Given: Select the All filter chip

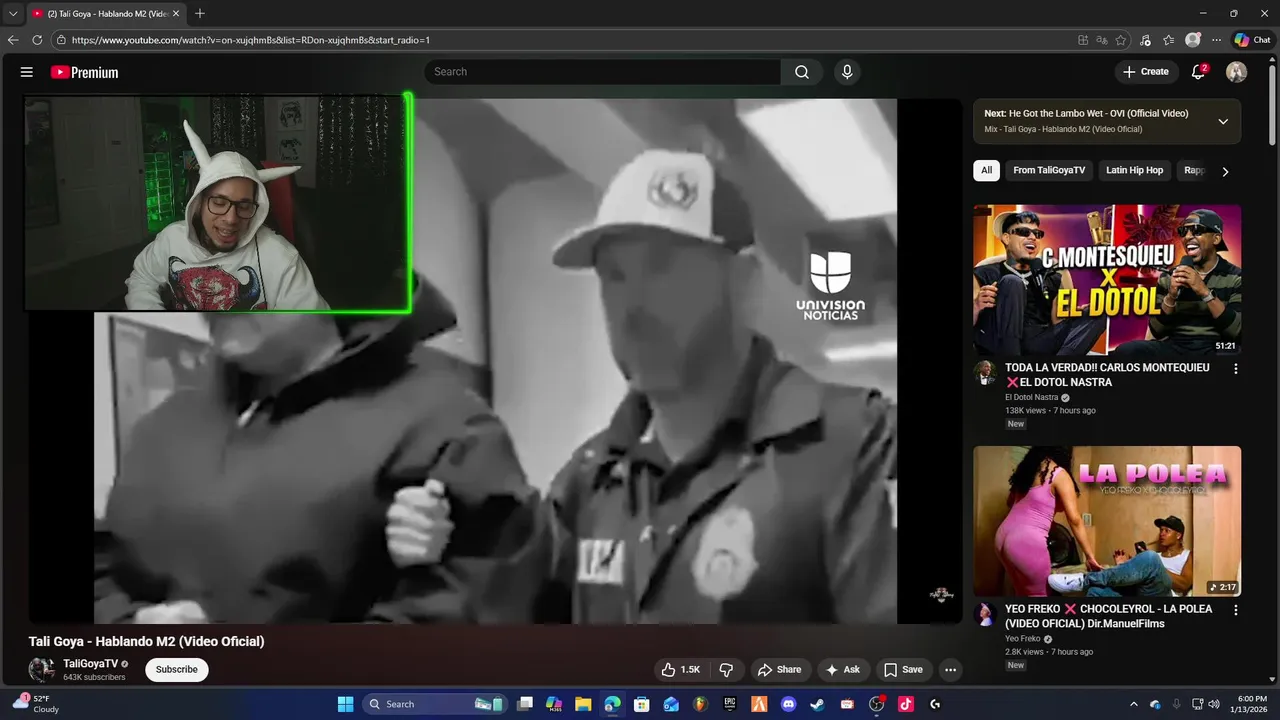Looking at the screenshot, I should [x=986, y=170].
